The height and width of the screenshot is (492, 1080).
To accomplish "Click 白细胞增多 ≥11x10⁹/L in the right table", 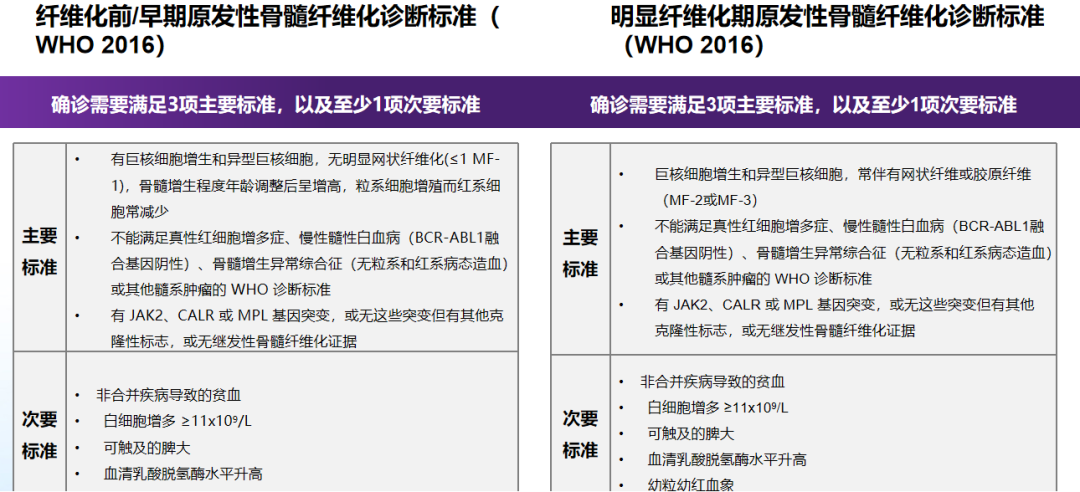I will [x=717, y=408].
